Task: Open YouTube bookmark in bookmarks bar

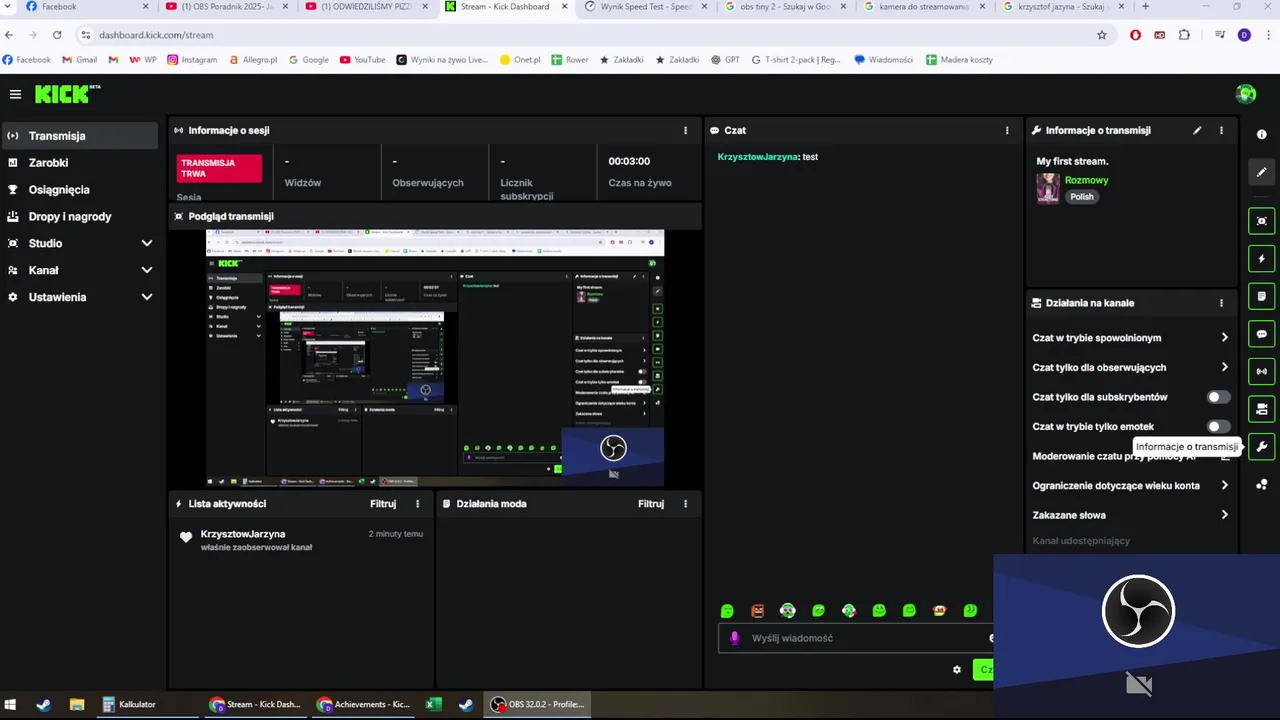Action: tap(362, 60)
